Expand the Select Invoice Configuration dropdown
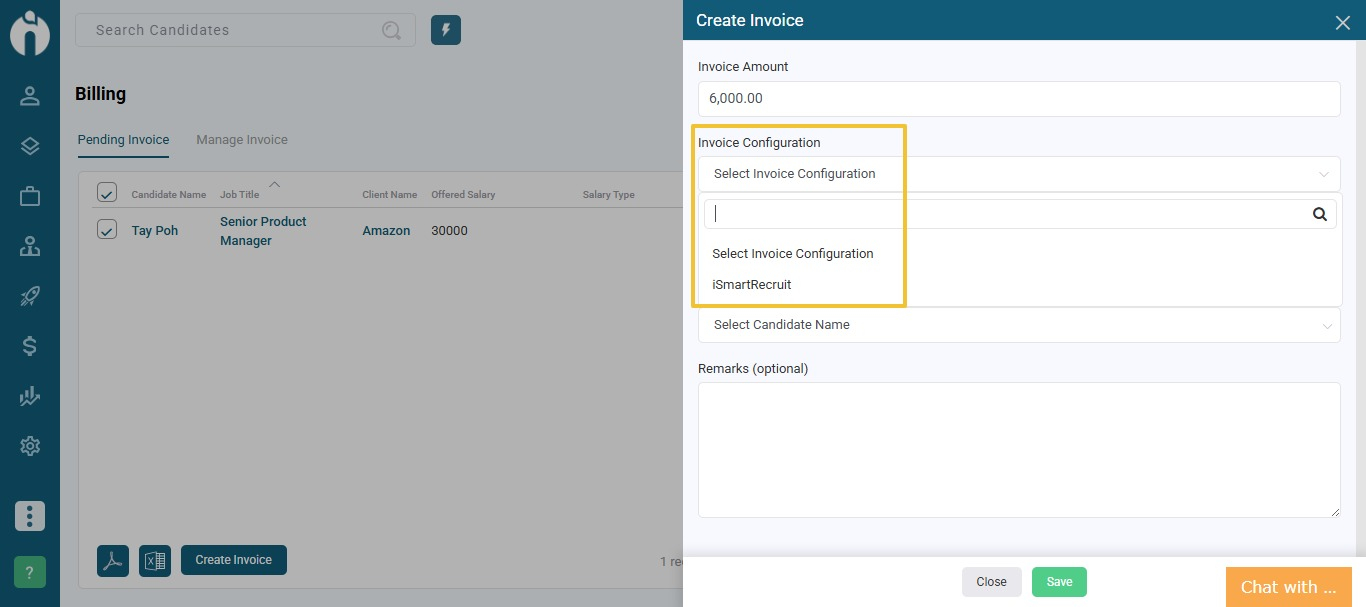This screenshot has height=607, width=1366. tap(1018, 174)
